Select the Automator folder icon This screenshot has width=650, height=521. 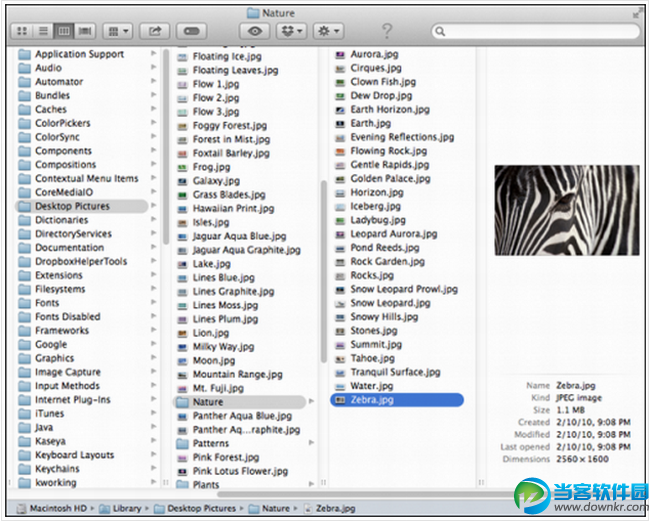24,82
